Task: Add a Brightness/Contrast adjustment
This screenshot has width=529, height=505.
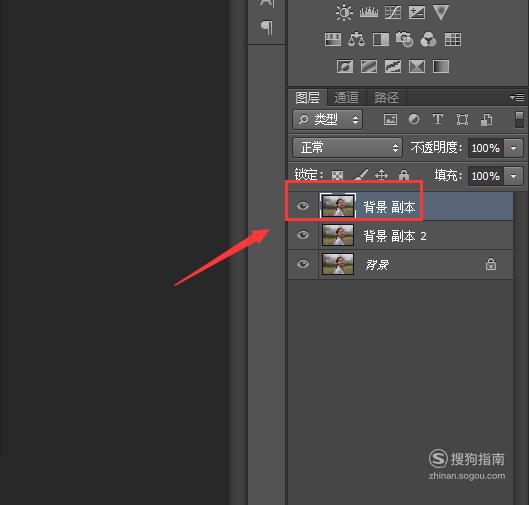Action: pyautogui.click(x=344, y=13)
